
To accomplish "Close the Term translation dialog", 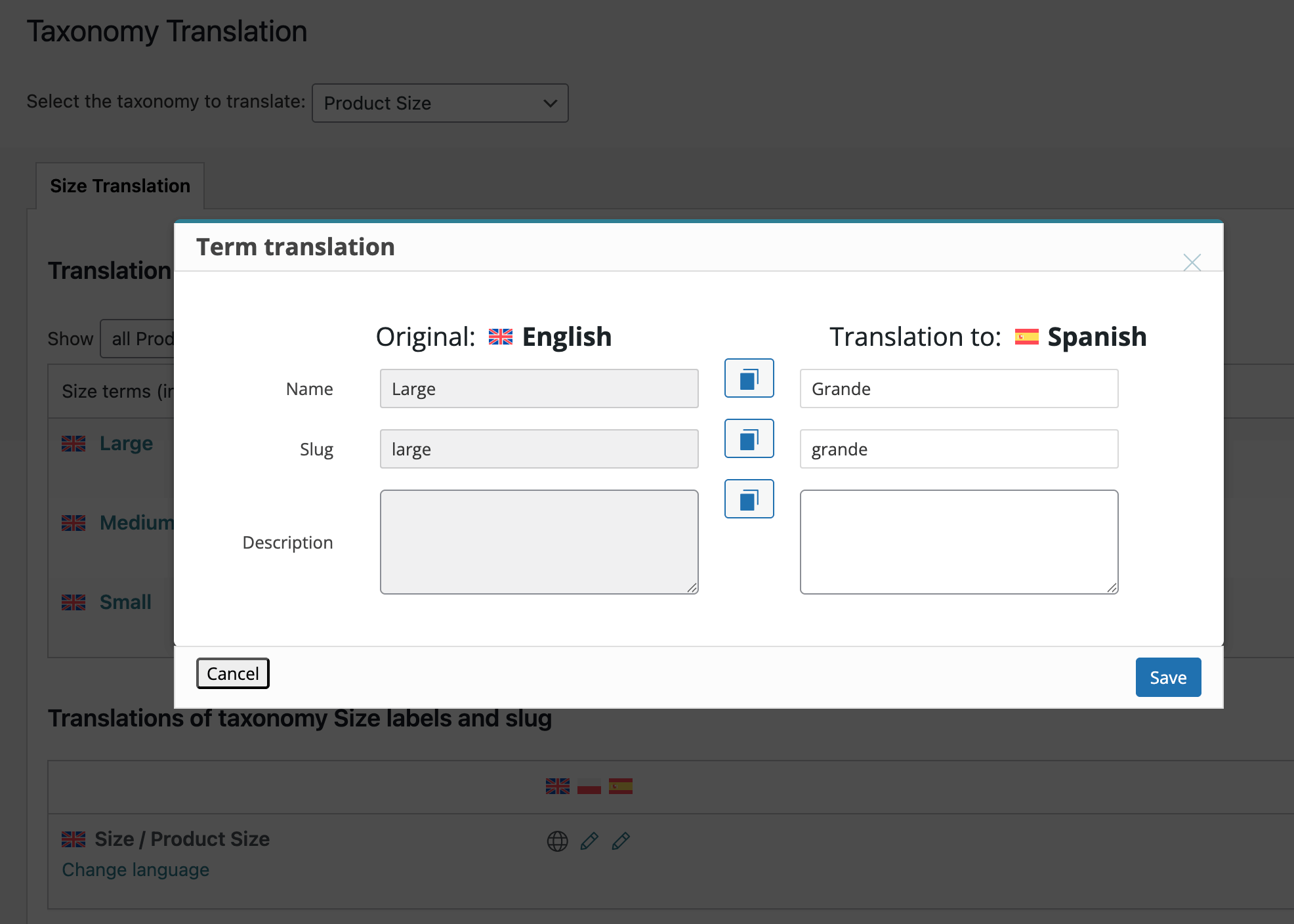I will 1192,262.
